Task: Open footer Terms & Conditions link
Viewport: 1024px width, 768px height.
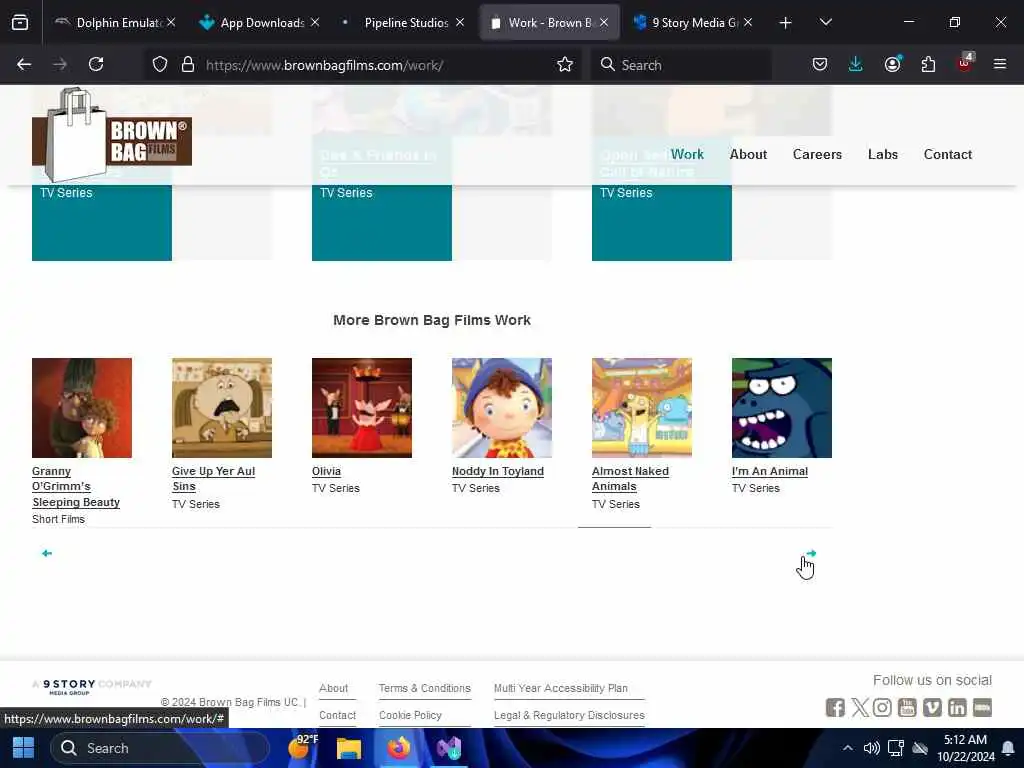Action: coord(424,688)
